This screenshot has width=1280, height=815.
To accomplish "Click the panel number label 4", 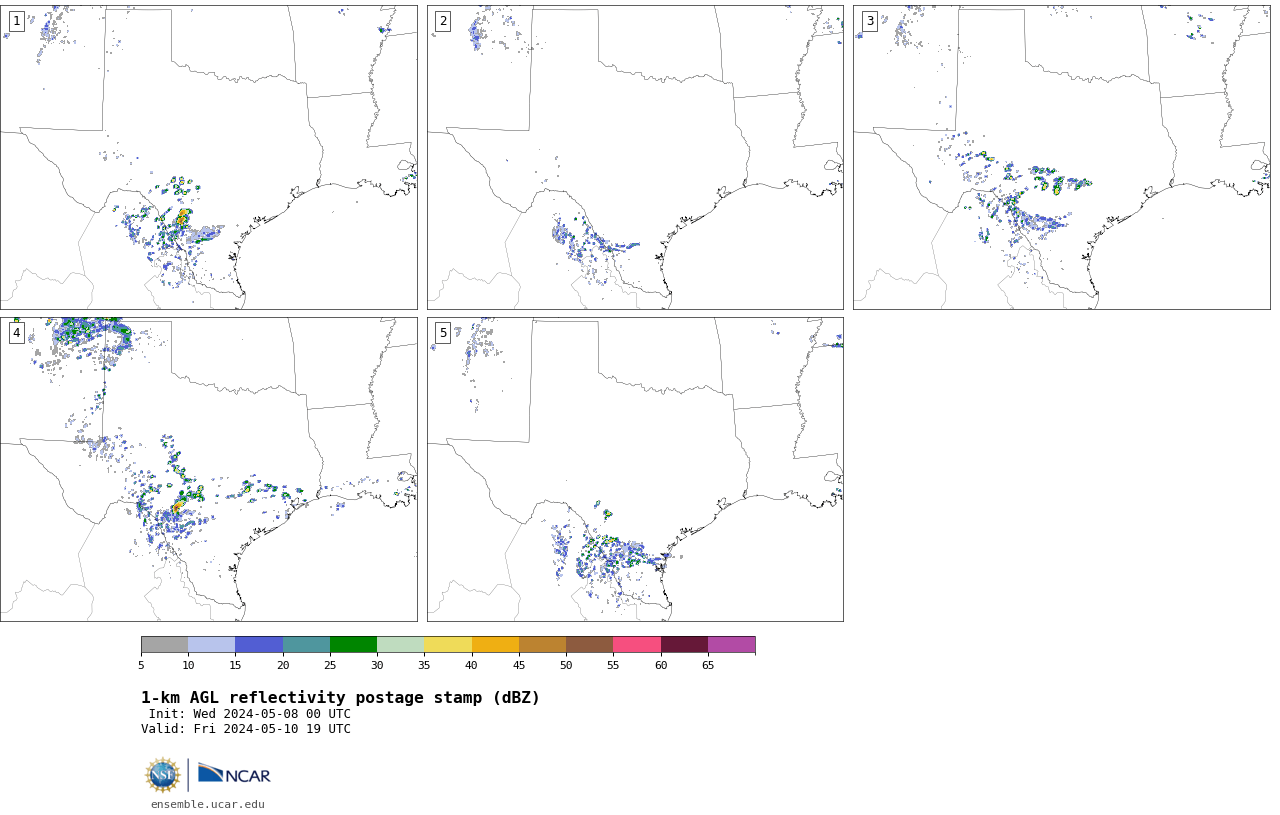I will [16, 333].
